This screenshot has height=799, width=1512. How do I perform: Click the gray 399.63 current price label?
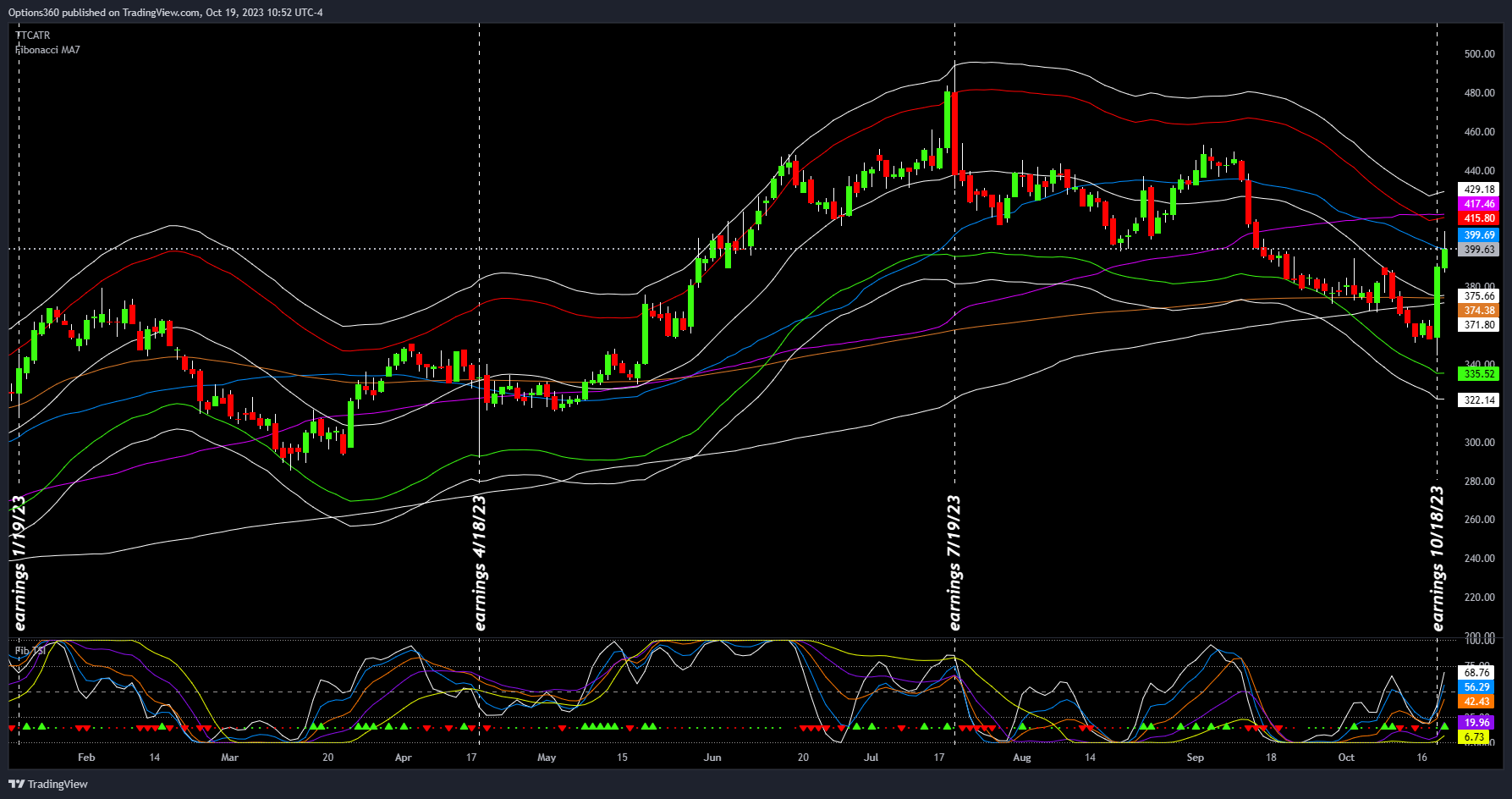tap(1479, 250)
